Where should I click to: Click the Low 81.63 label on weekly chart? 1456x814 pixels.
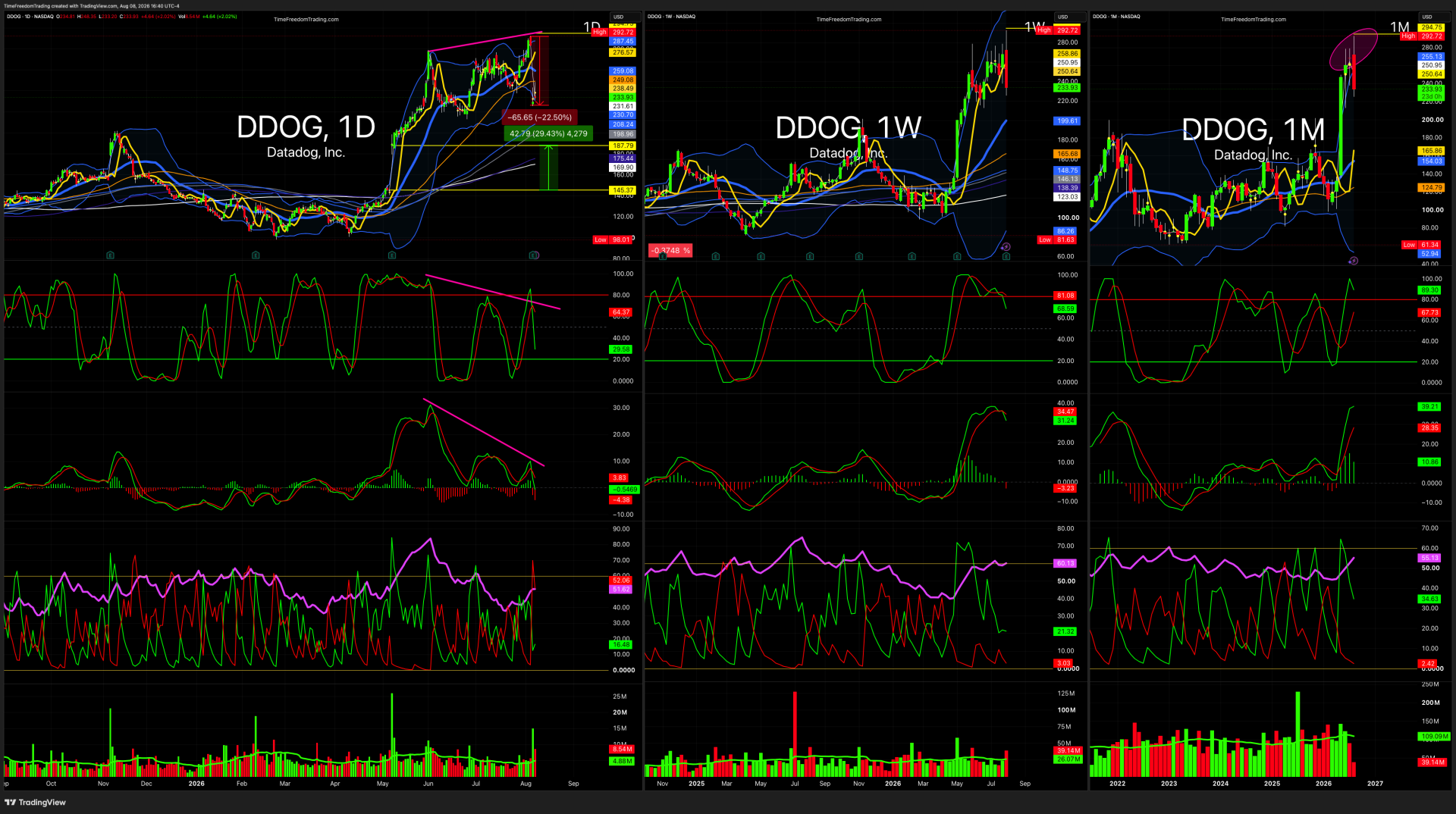tap(1057, 240)
